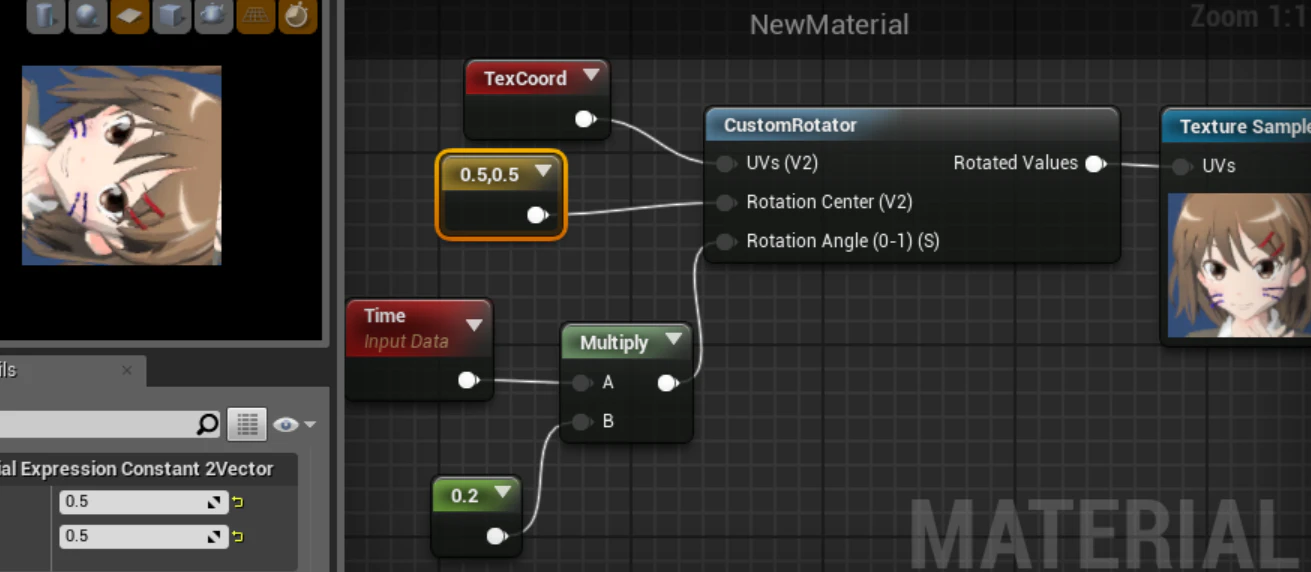The height and width of the screenshot is (572, 1311).
Task: Select the Texture Sample node header
Action: click(1237, 126)
